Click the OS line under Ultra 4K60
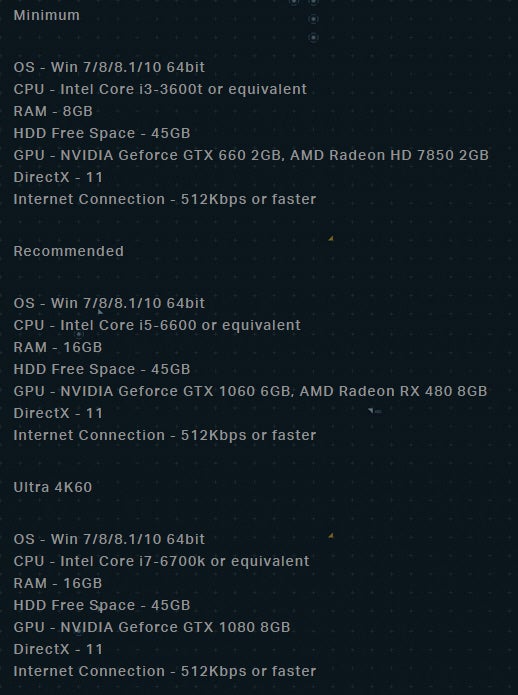The image size is (518, 695). pos(109,539)
